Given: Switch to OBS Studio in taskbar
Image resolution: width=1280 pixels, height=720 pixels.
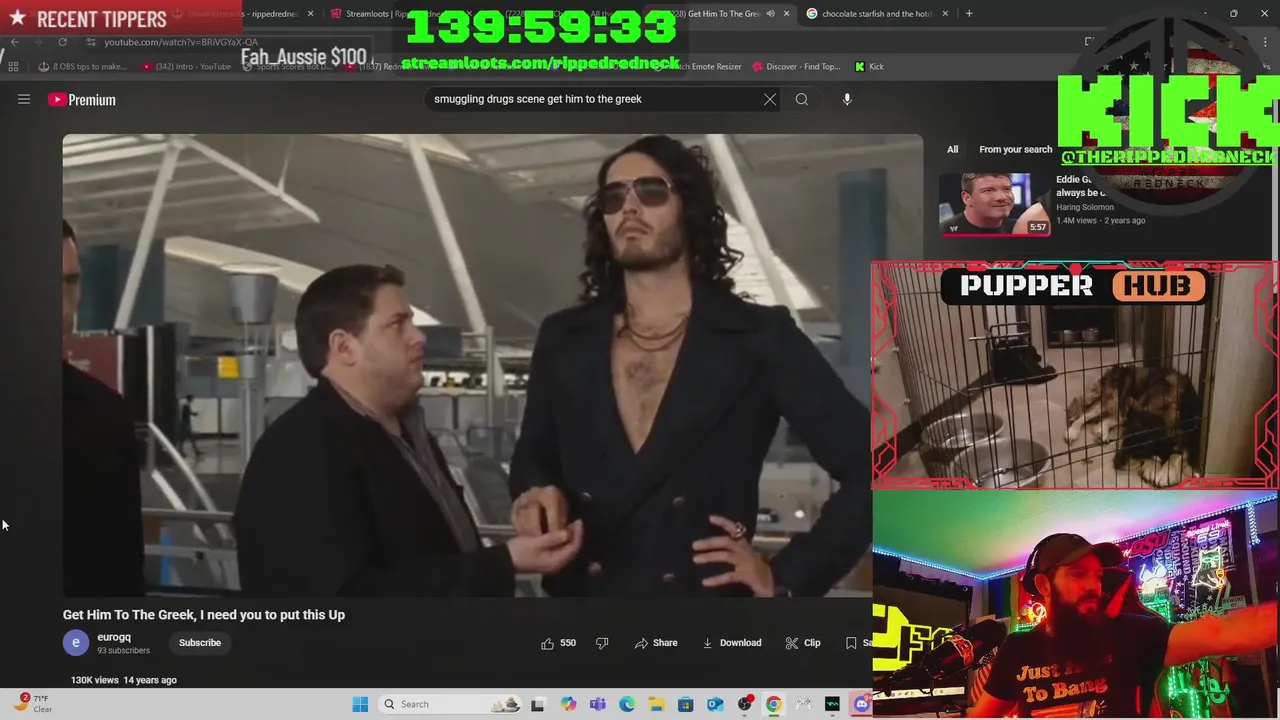Looking at the screenshot, I should click(744, 704).
